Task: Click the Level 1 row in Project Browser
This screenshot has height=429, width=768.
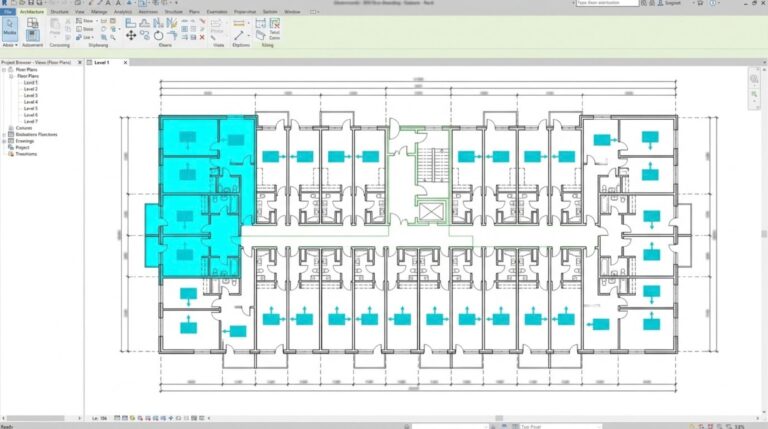Action: [30, 83]
